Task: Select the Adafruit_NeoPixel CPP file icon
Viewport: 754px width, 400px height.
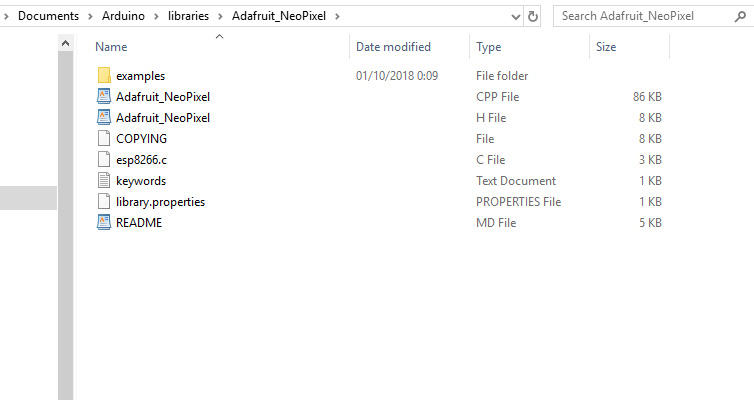Action: (104, 97)
